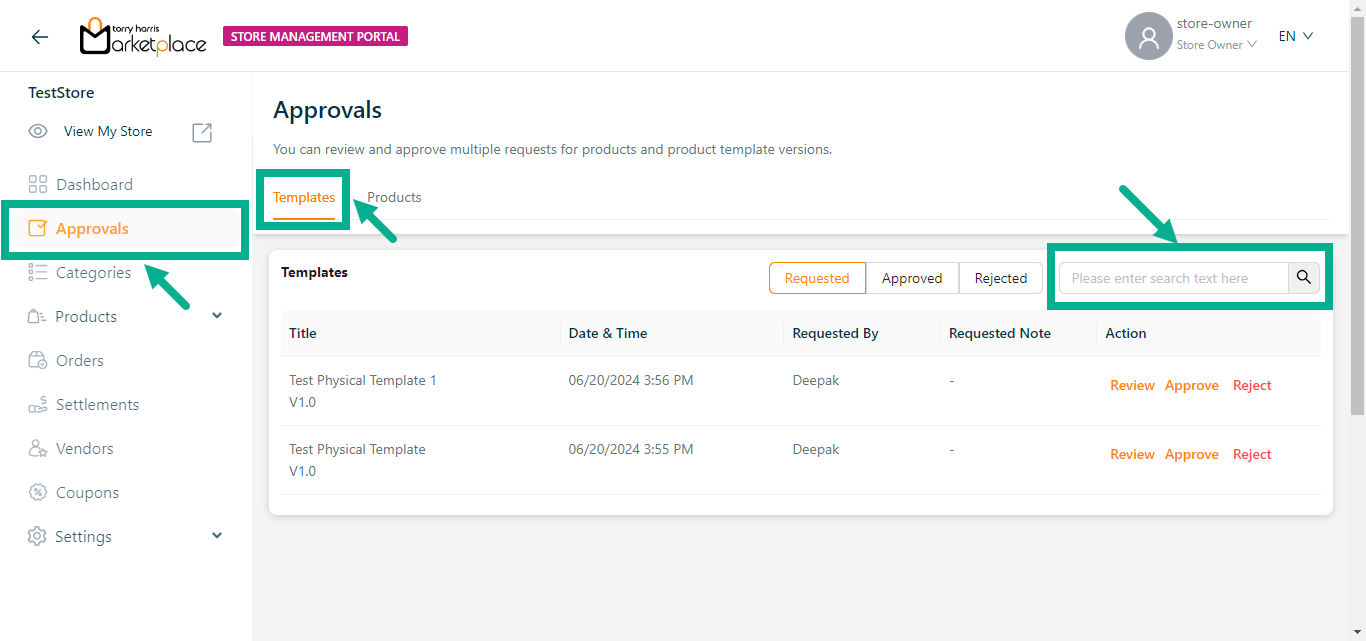Open Categories in the sidebar
This screenshot has width=1366, height=641.
point(93,272)
